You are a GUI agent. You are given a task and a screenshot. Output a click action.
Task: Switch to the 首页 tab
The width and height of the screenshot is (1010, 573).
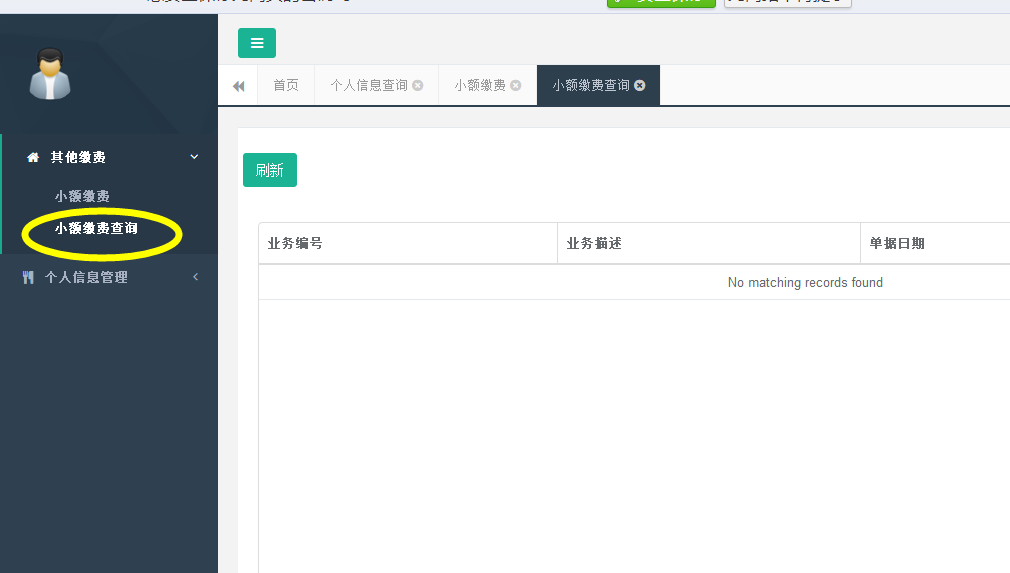(x=286, y=86)
